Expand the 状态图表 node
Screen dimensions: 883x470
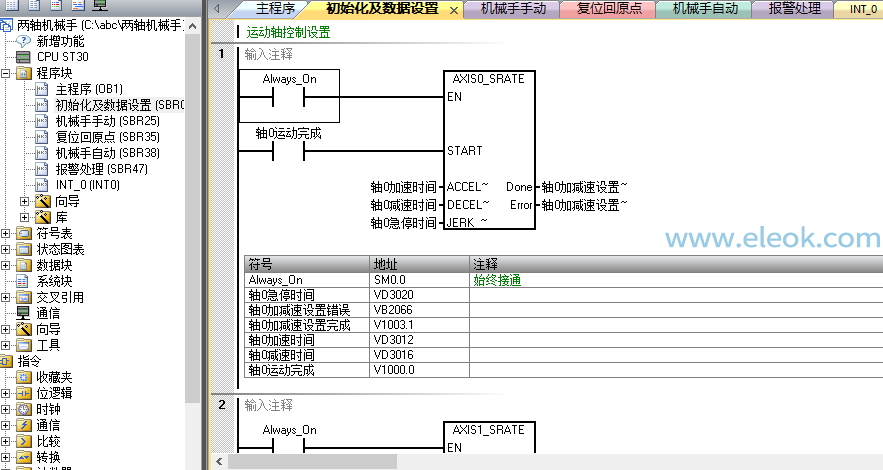6,249
